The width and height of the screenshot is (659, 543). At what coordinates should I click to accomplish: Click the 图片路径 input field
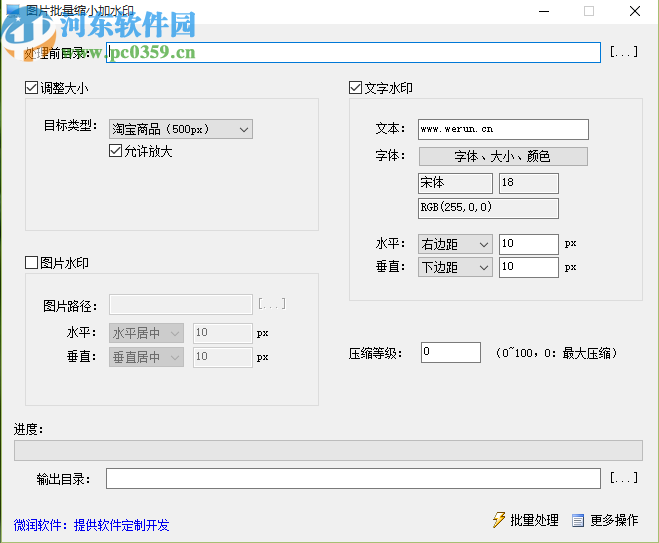tap(181, 304)
